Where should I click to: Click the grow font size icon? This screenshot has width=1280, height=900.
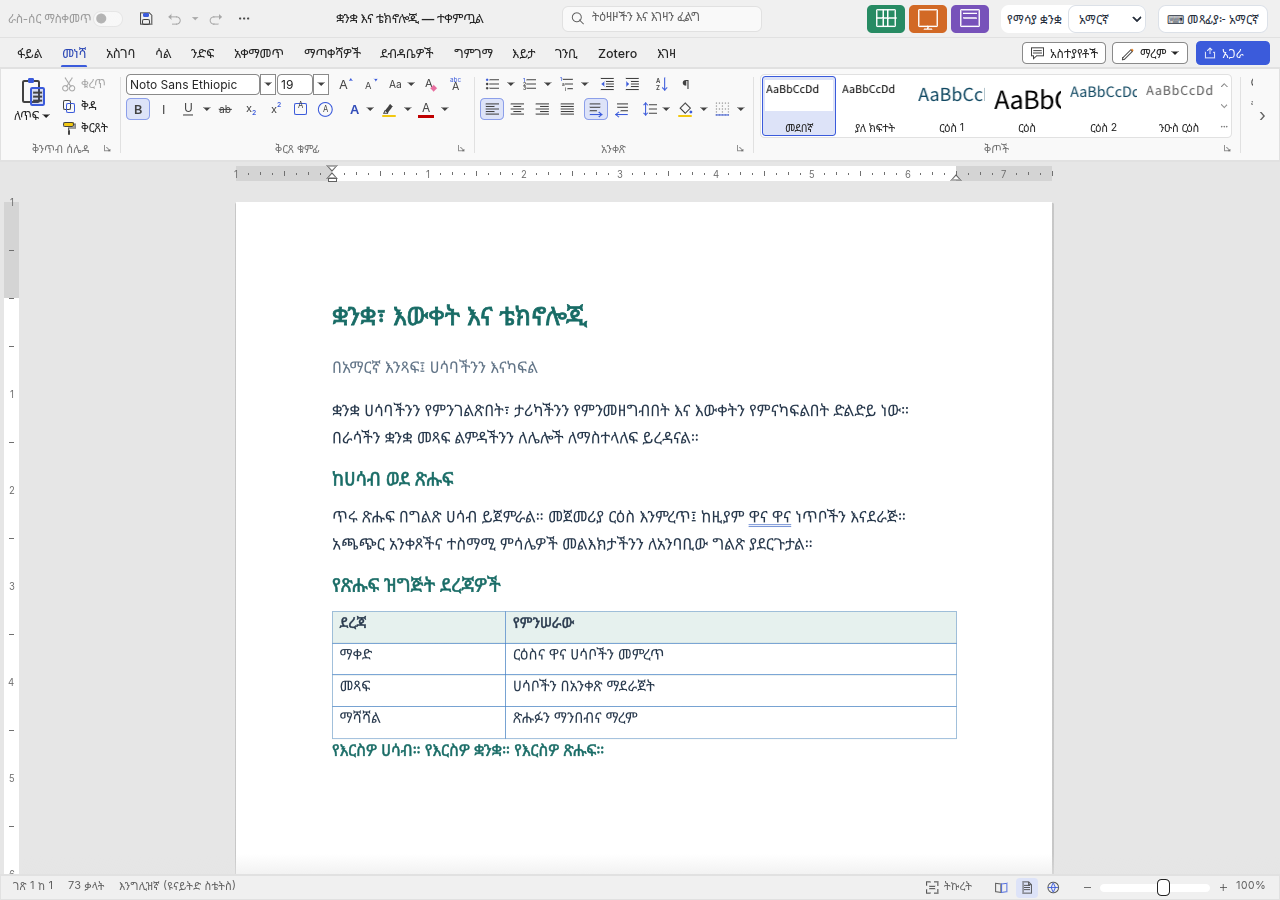point(345,84)
